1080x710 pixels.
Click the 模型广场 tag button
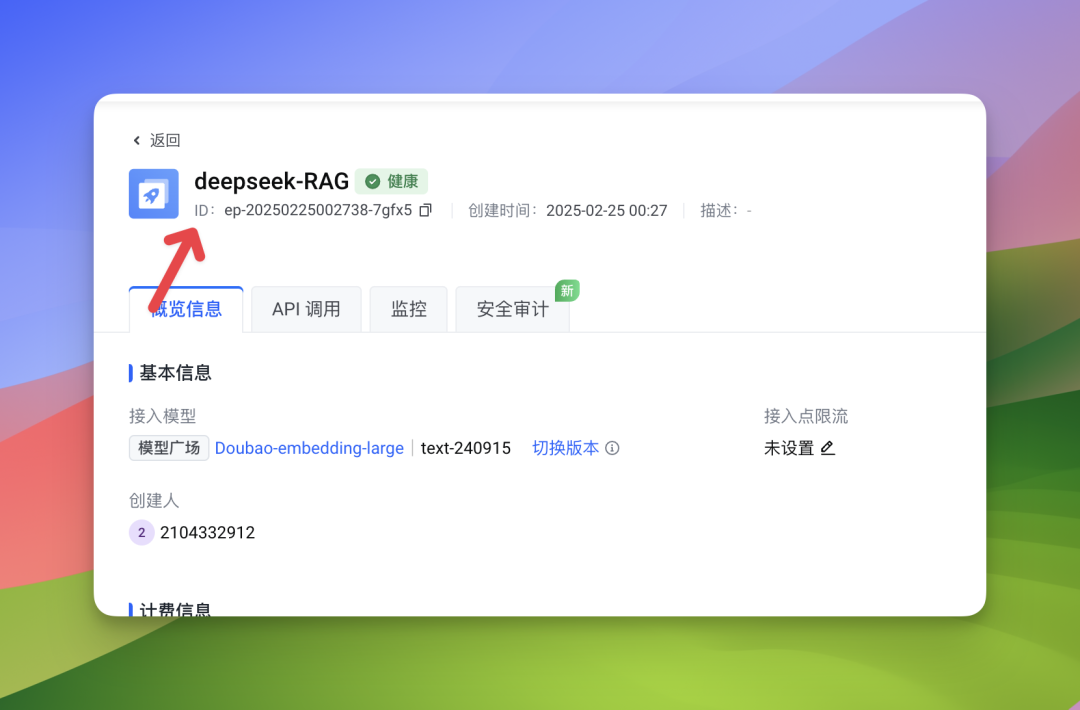click(169, 448)
